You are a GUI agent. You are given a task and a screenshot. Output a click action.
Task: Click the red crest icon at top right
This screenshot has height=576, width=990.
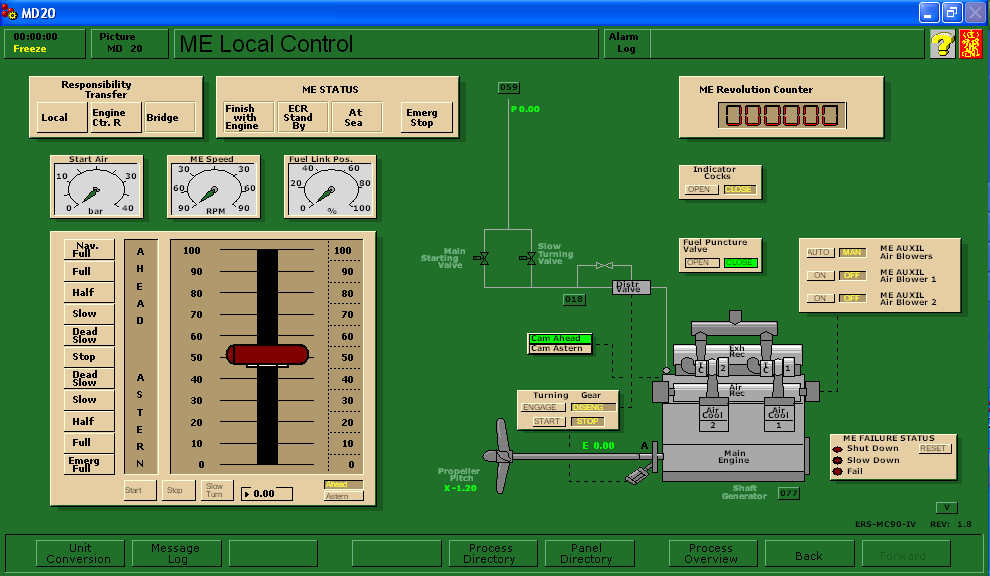click(970, 44)
